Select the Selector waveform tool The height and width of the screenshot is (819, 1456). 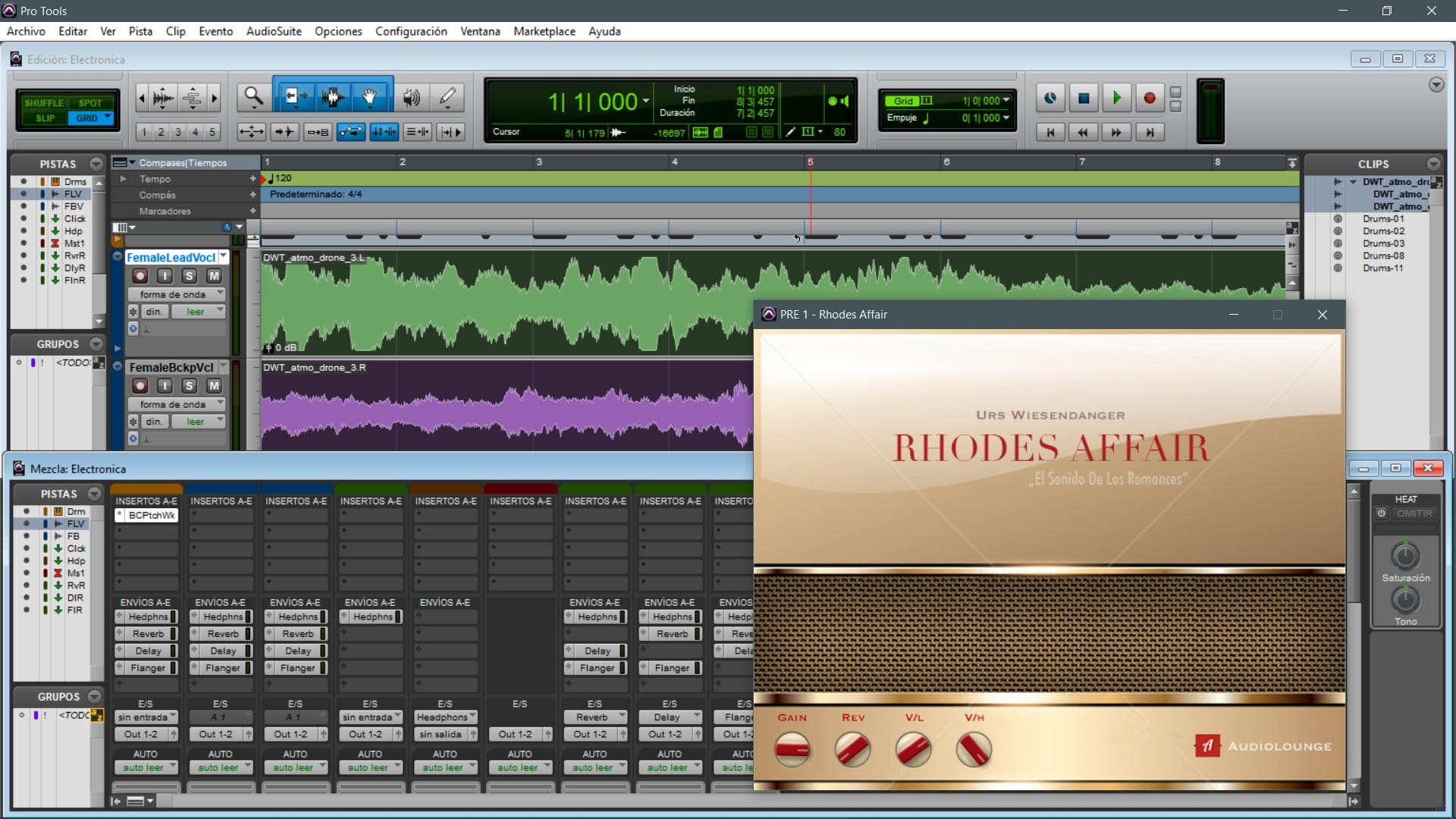332,97
